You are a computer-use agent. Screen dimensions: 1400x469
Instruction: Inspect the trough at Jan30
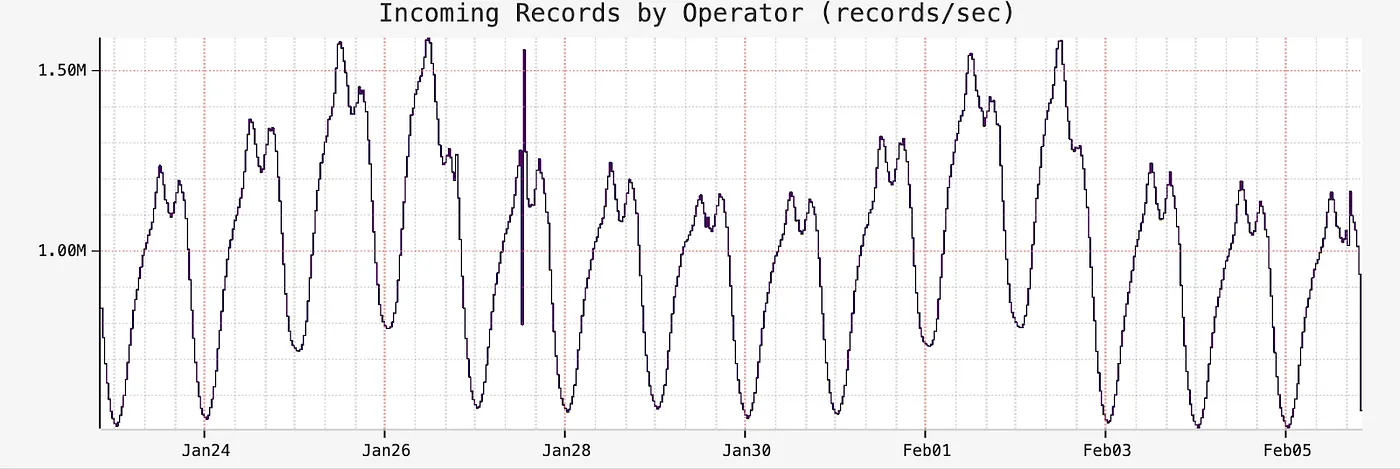(x=747, y=416)
